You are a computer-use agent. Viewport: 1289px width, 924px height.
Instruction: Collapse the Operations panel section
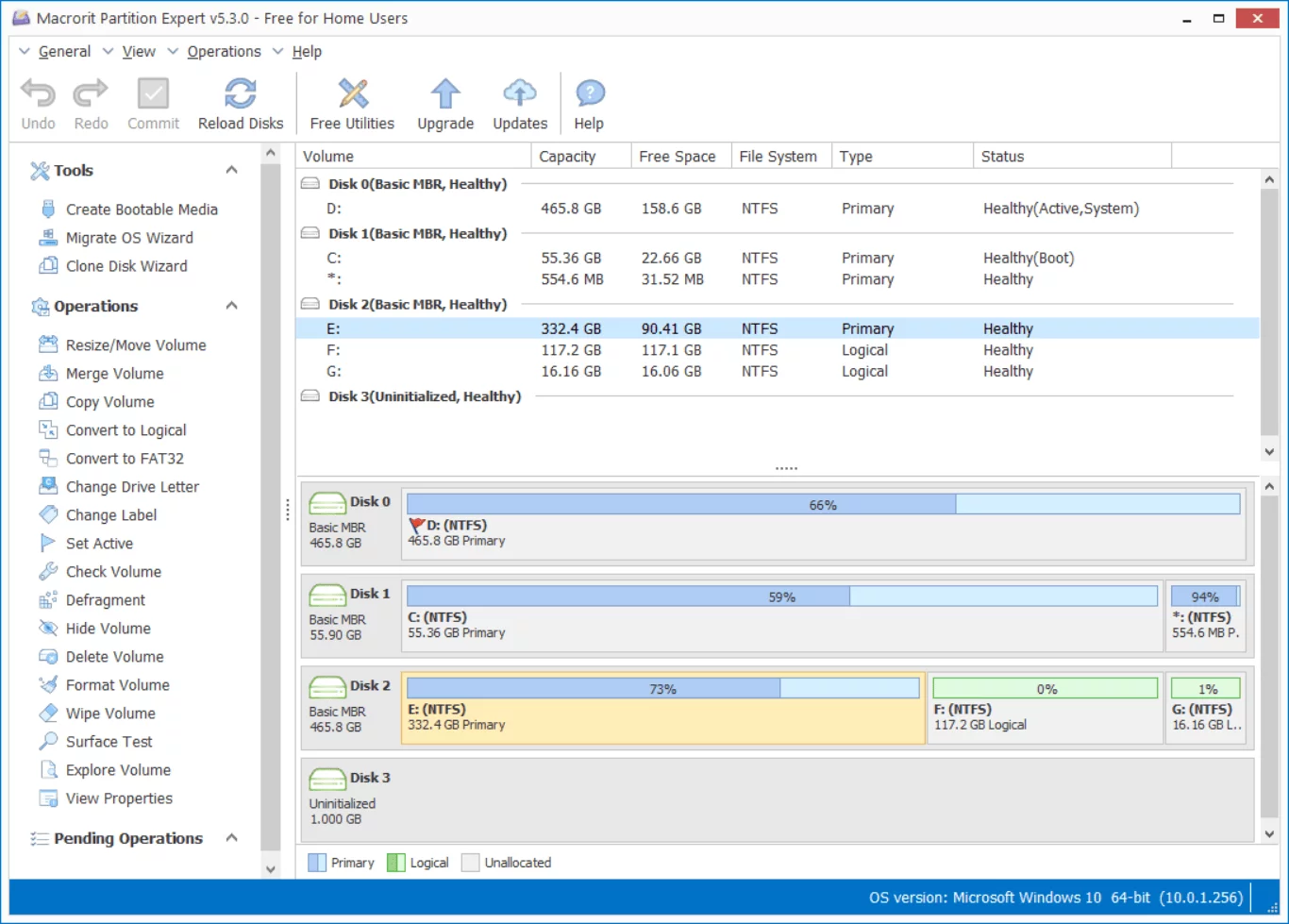[231, 305]
